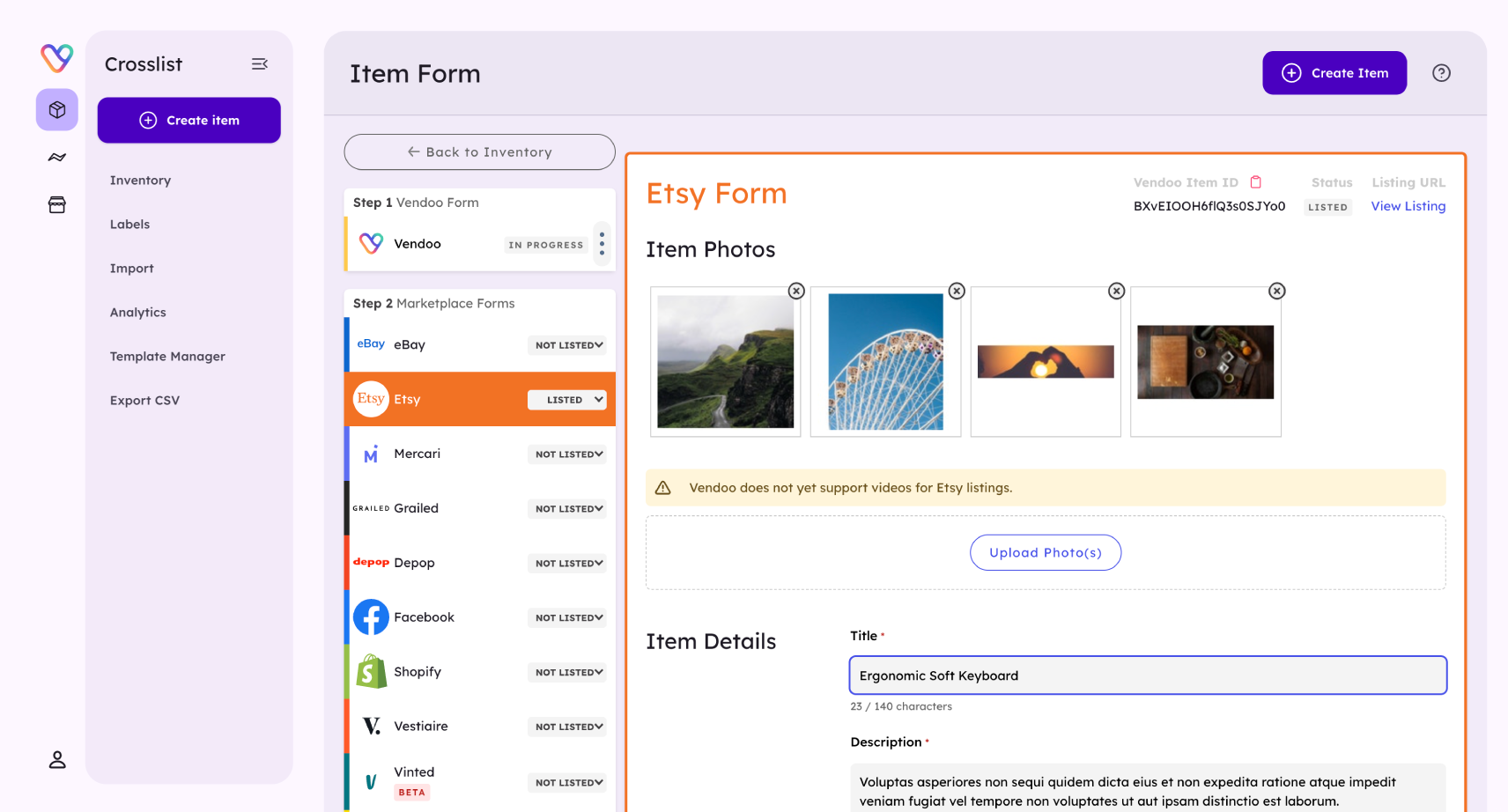
Task: Click the Upload Photo(s) button
Action: [1046, 553]
